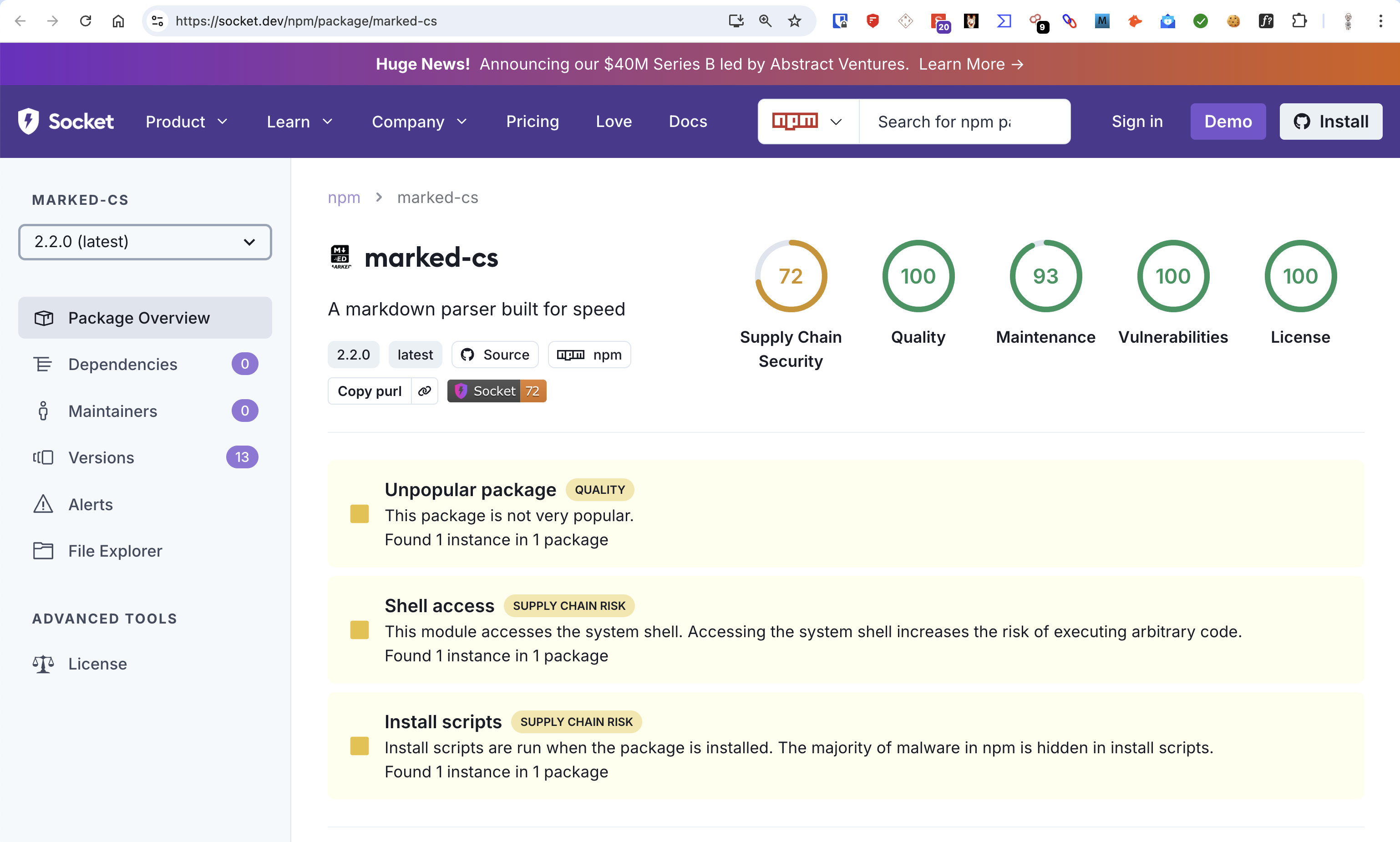This screenshot has width=1400, height=842.
Task: Click the Vulnerabilities 100 score gauge
Action: pos(1173,276)
